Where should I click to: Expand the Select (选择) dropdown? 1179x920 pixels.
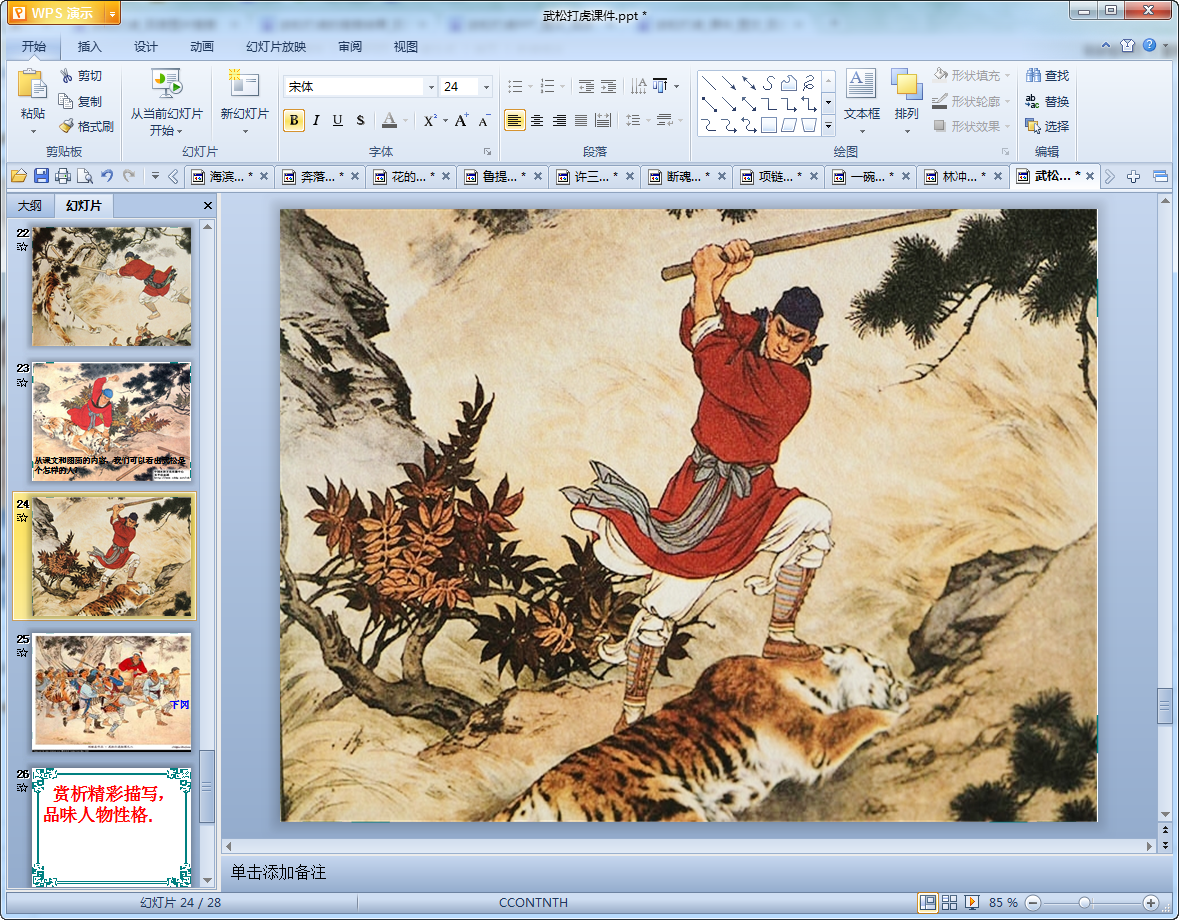click(x=1048, y=126)
